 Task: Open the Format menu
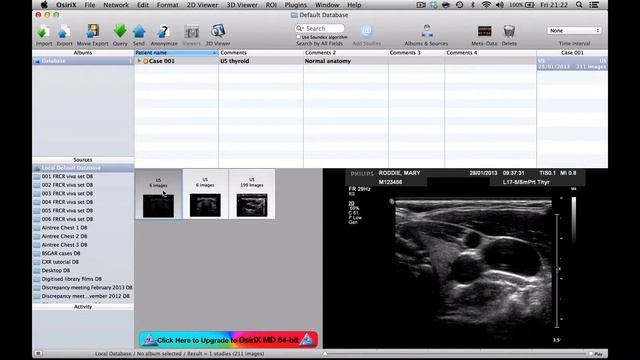[x=167, y=5]
